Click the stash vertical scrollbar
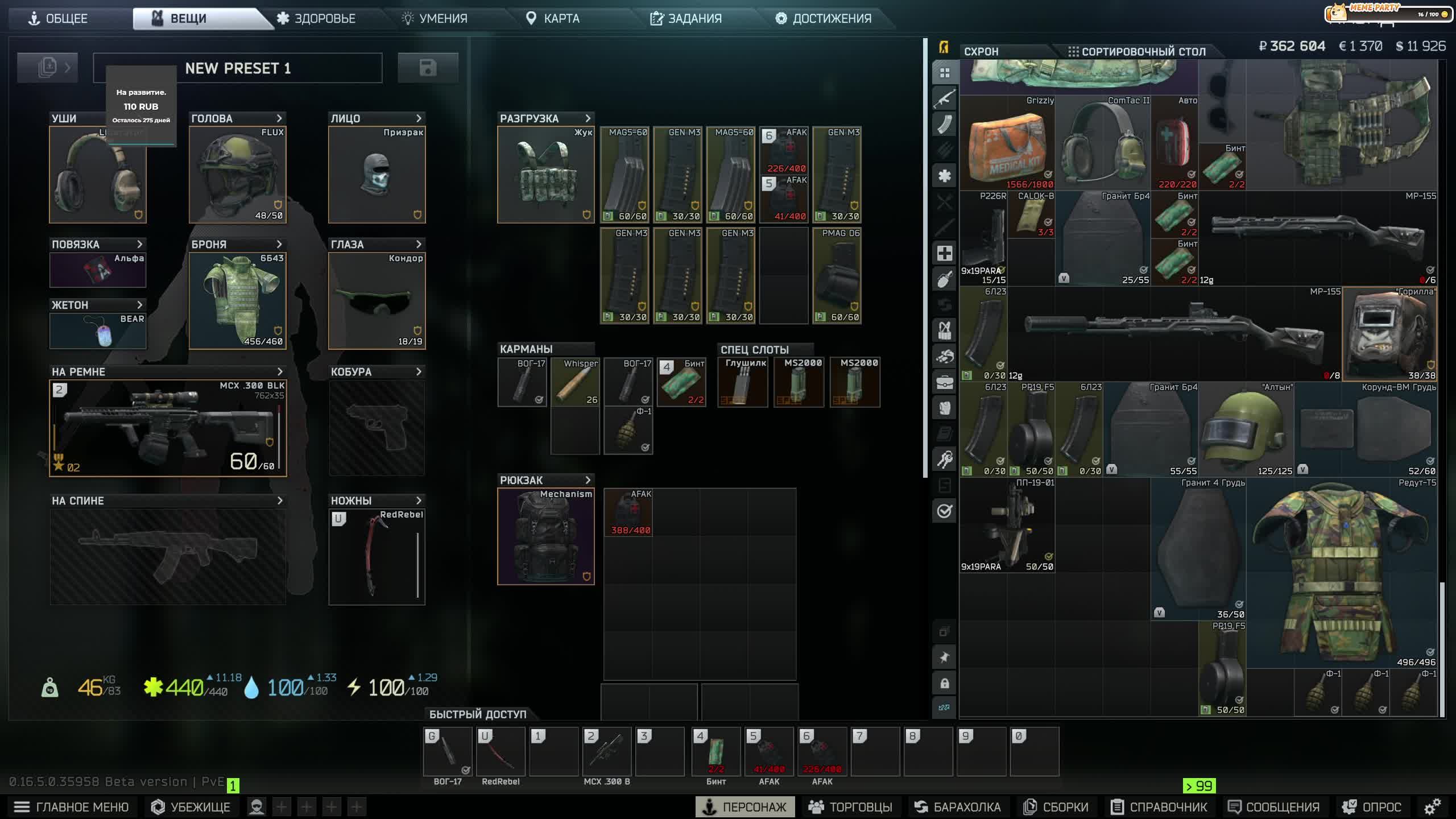The width and height of the screenshot is (1456, 819). click(1442, 648)
